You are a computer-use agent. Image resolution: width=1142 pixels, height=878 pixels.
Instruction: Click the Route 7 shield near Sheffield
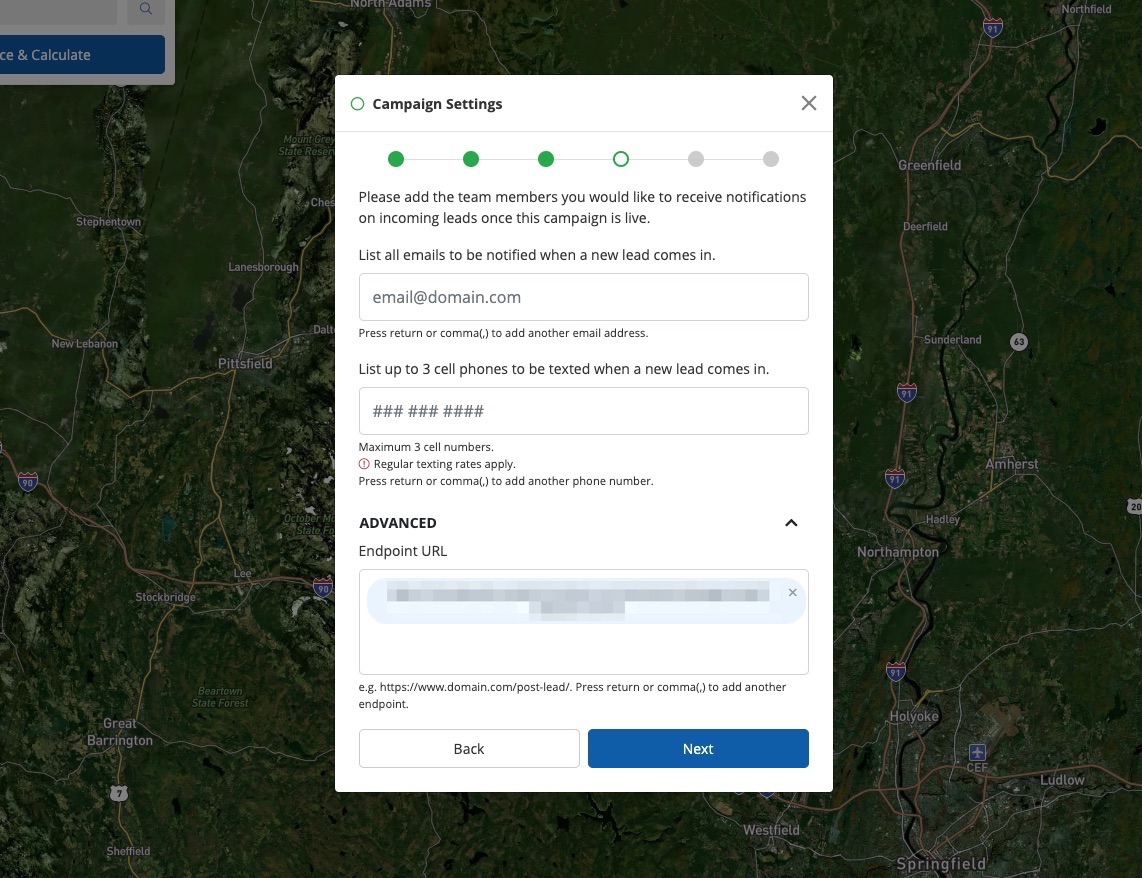click(120, 793)
